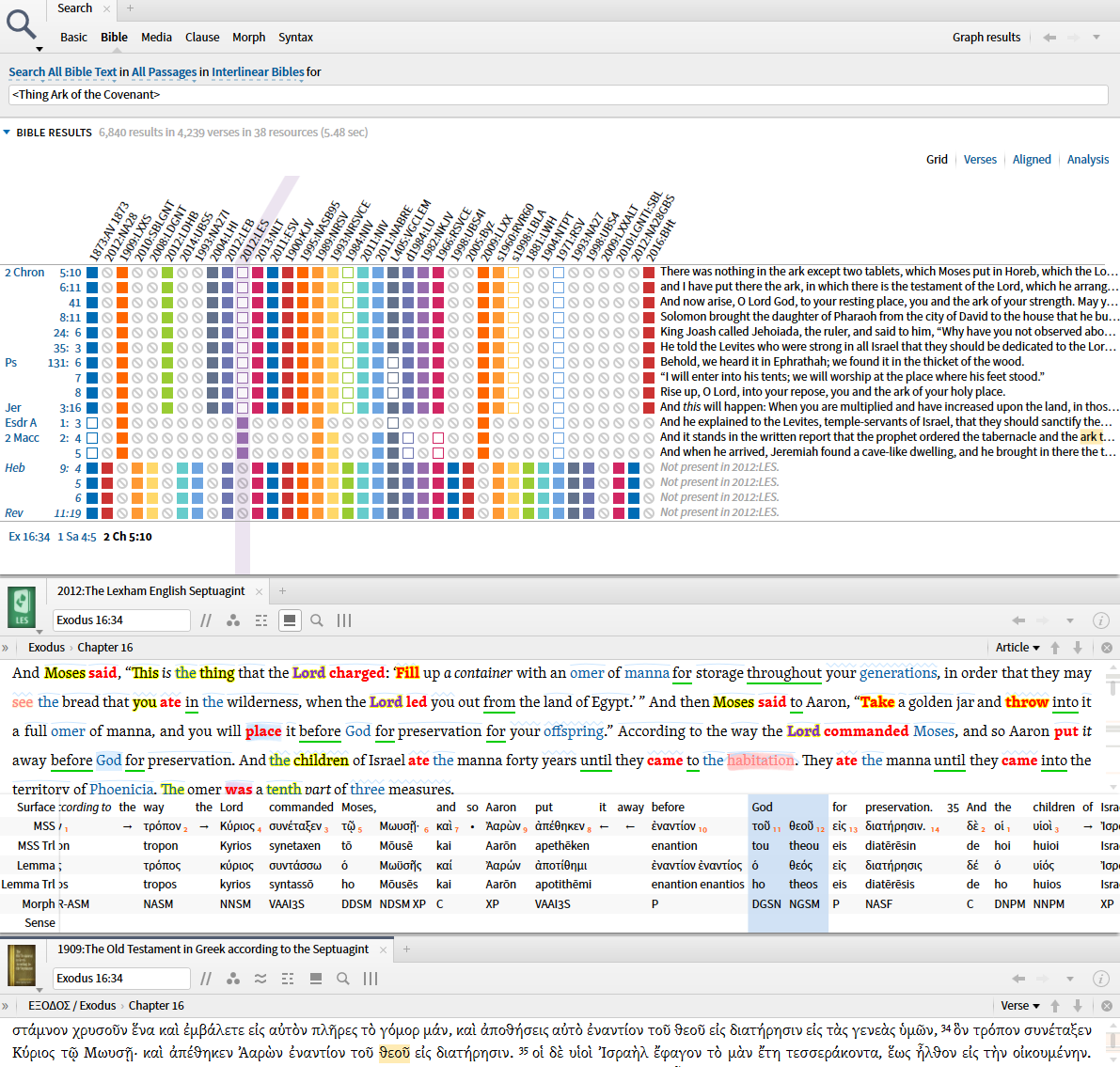Select the Syntax search tab
Screen dimensions: 1120x1067
point(295,38)
